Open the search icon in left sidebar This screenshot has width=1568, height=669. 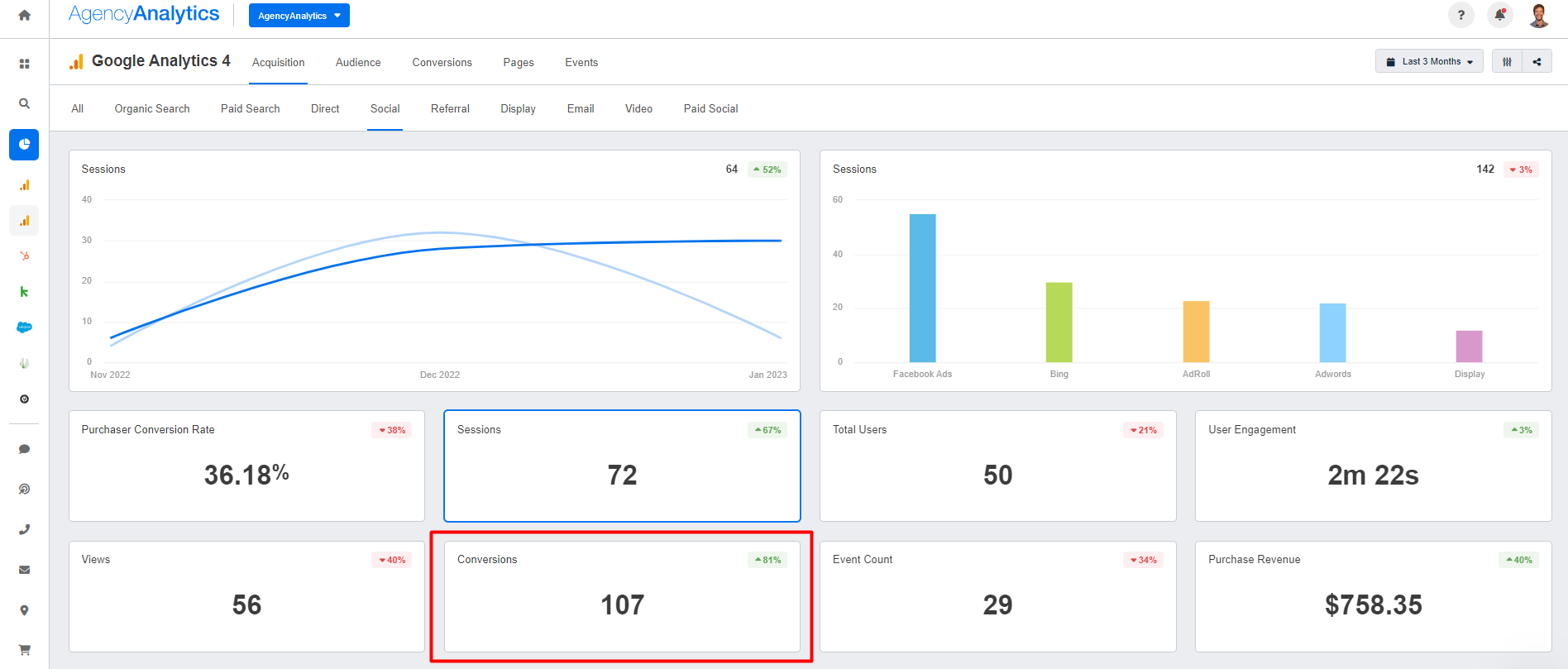tap(24, 103)
